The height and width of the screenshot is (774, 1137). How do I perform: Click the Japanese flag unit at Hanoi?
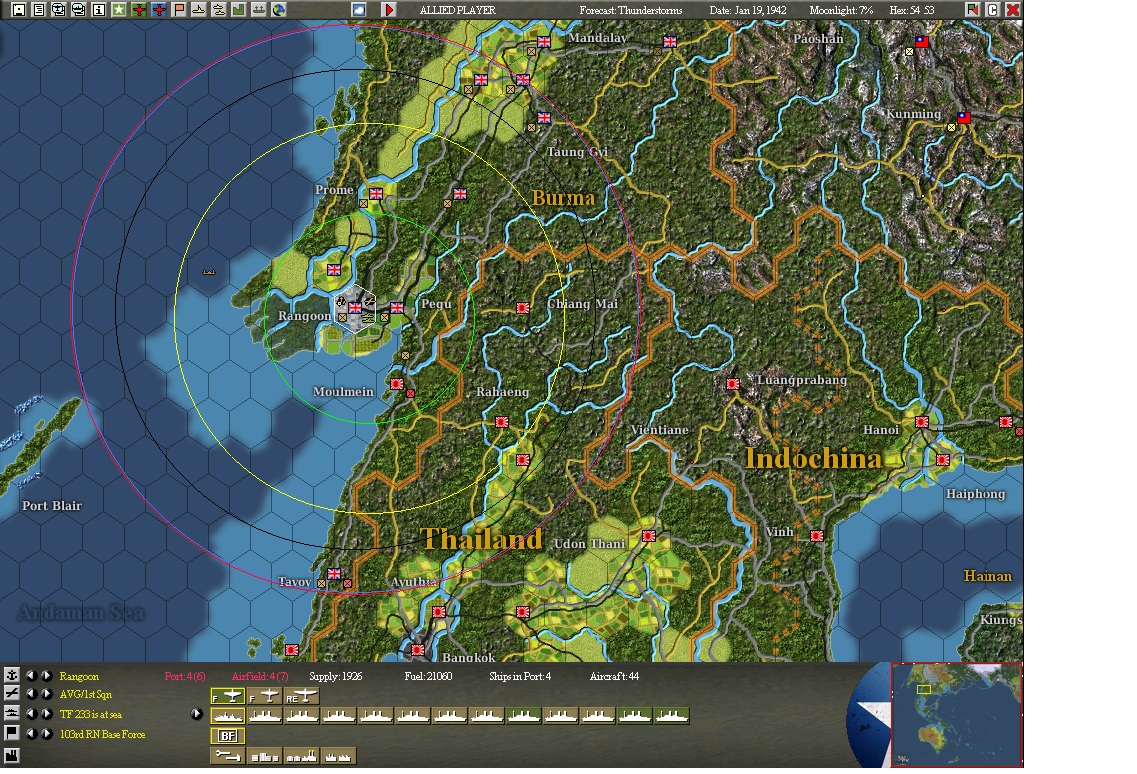click(x=922, y=422)
